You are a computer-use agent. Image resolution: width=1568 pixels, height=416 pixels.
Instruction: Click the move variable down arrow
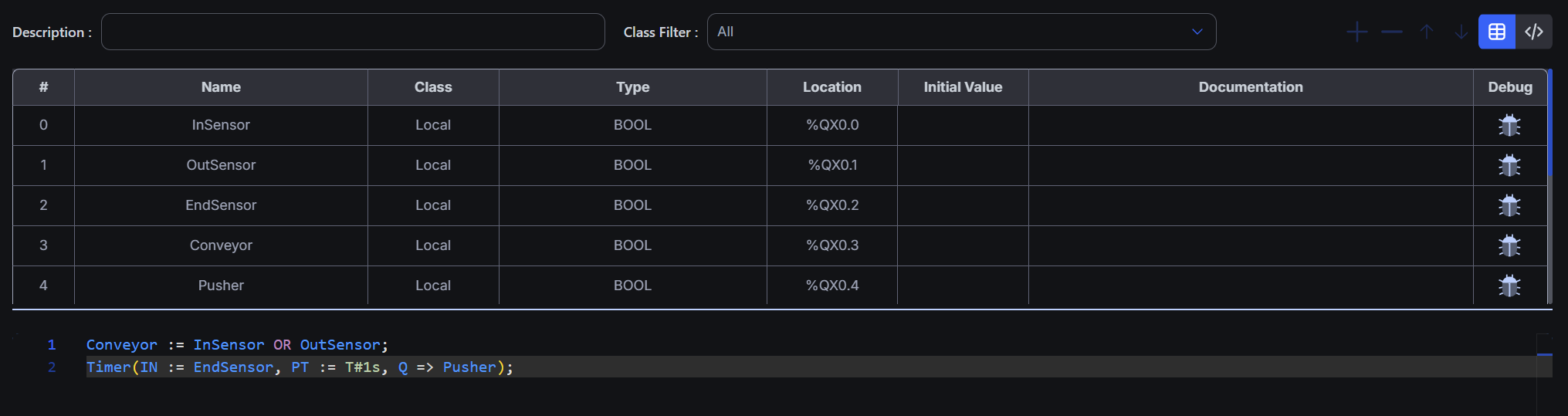[1461, 32]
